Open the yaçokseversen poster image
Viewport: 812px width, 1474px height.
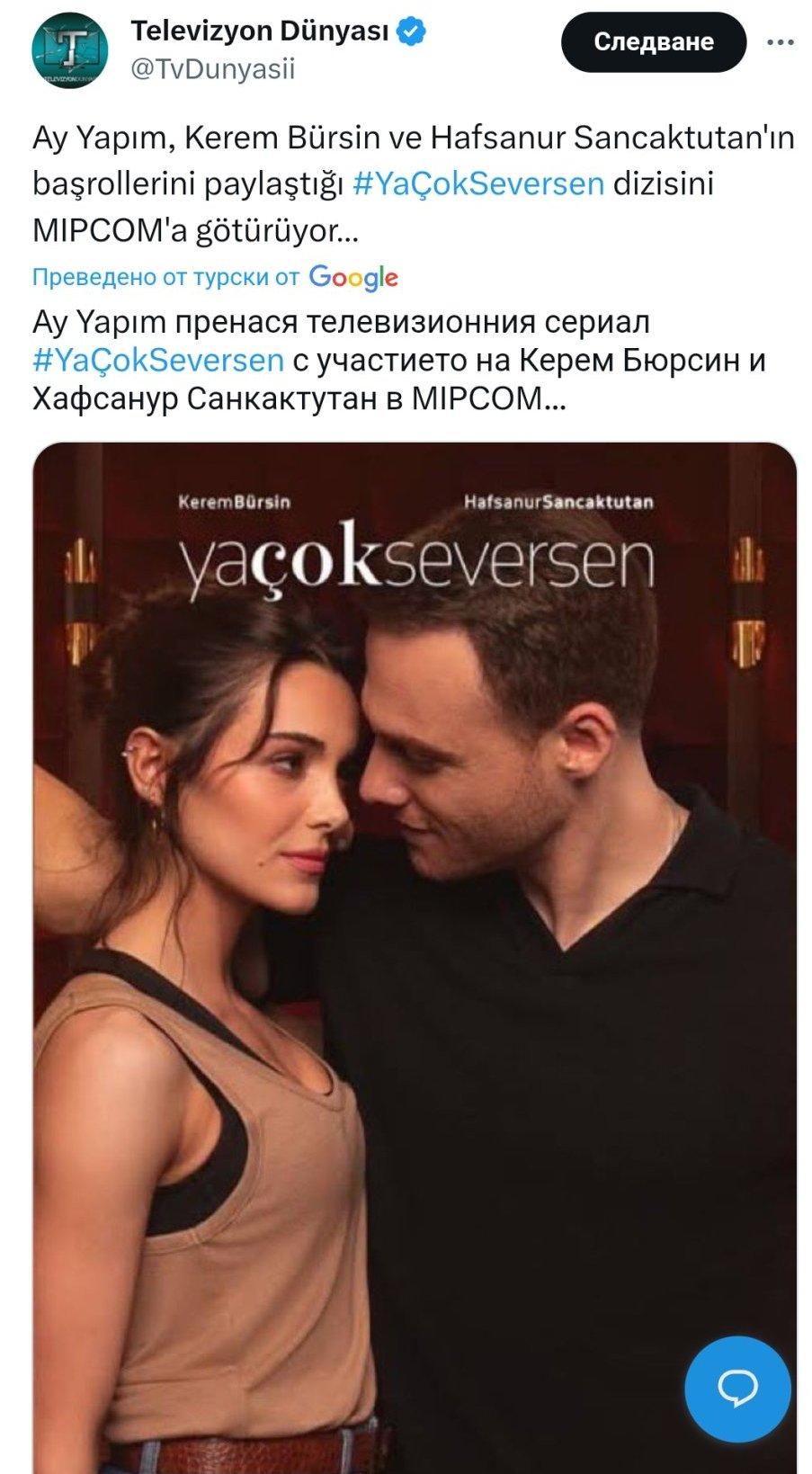pyautogui.click(x=415, y=957)
